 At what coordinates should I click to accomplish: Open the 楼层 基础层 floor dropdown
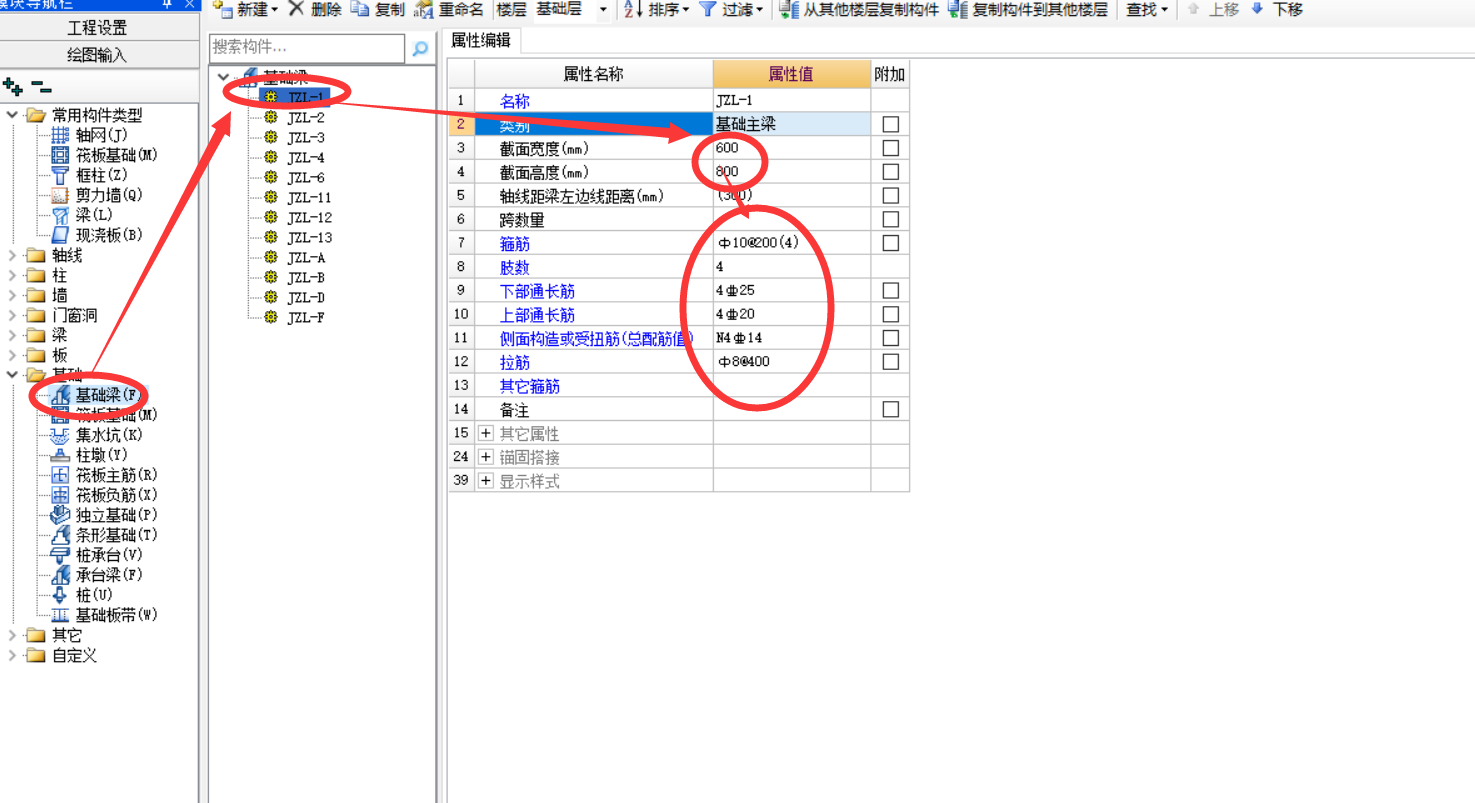click(602, 10)
